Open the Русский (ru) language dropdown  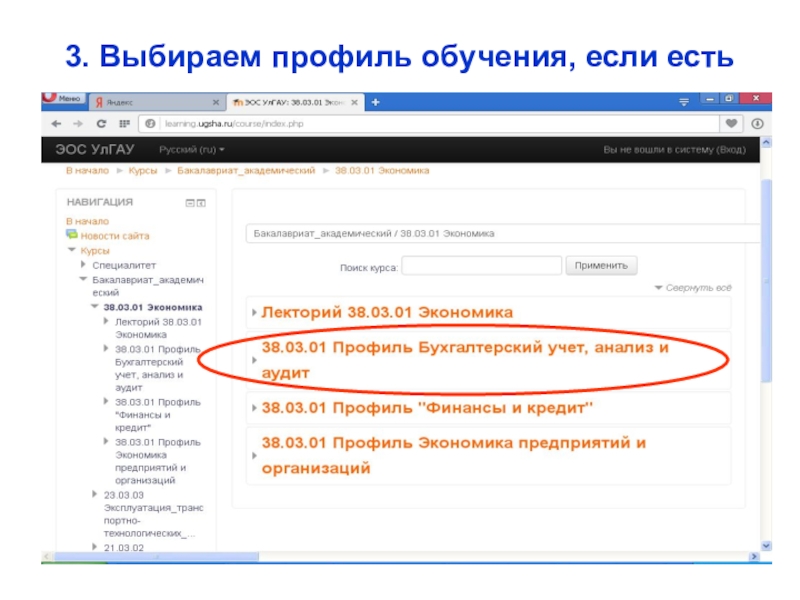(x=194, y=149)
